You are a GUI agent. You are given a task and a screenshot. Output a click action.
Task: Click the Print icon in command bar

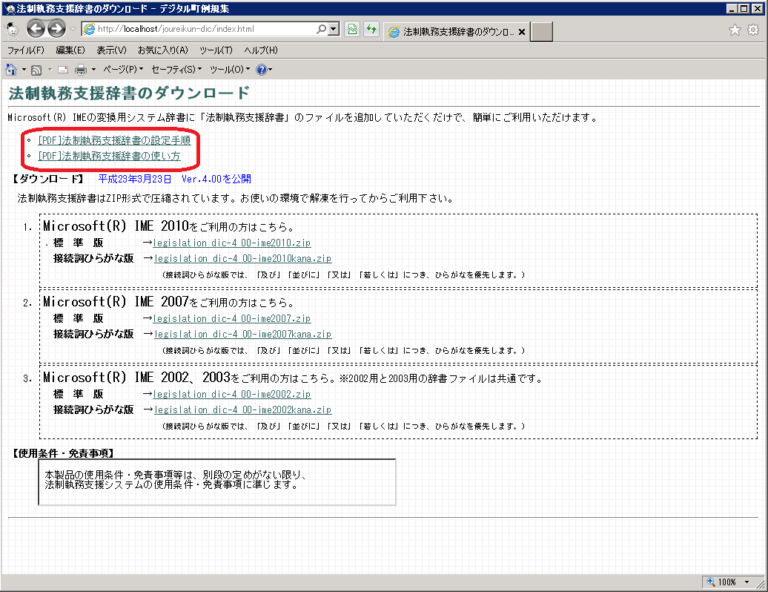coord(81,70)
